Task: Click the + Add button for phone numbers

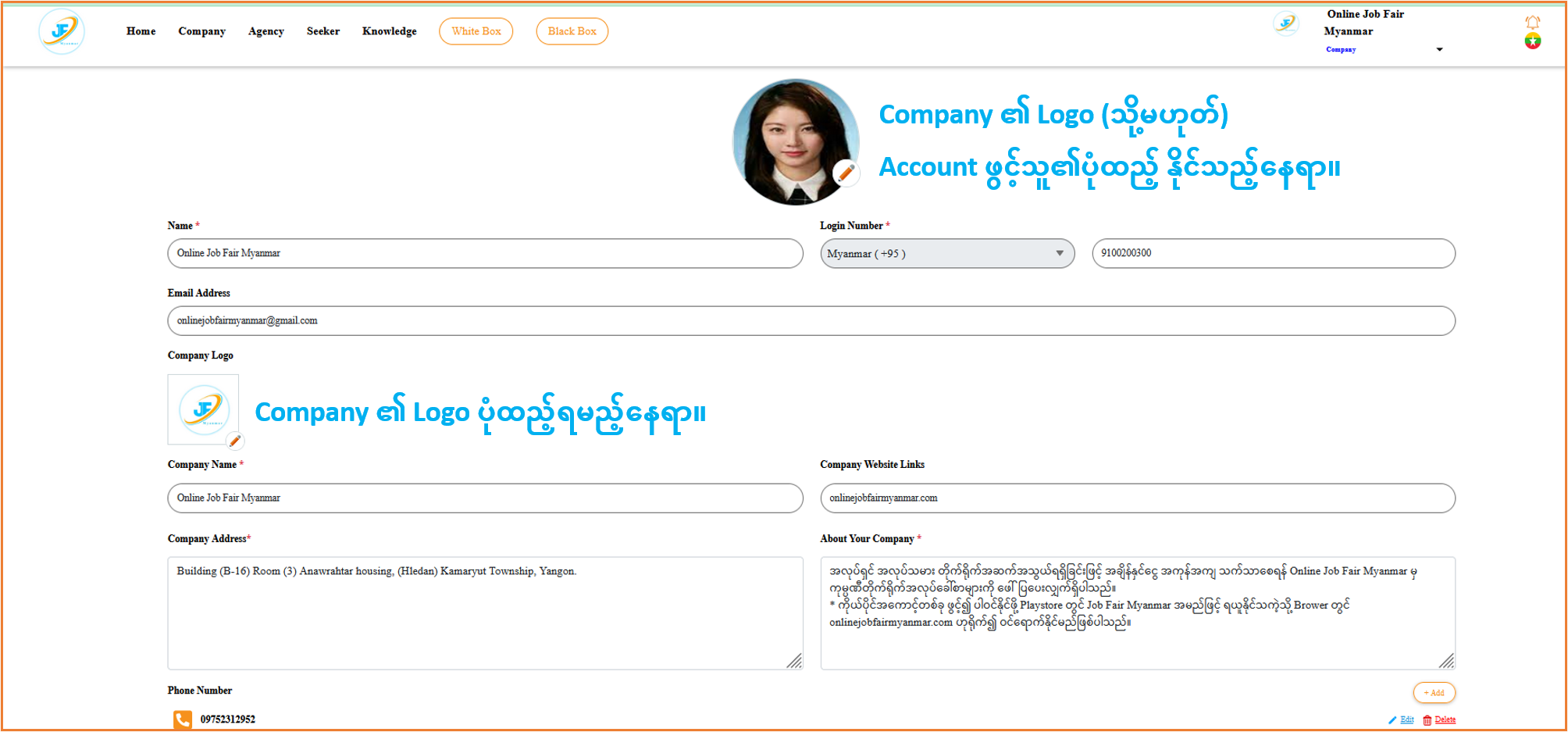Action: [1434, 692]
